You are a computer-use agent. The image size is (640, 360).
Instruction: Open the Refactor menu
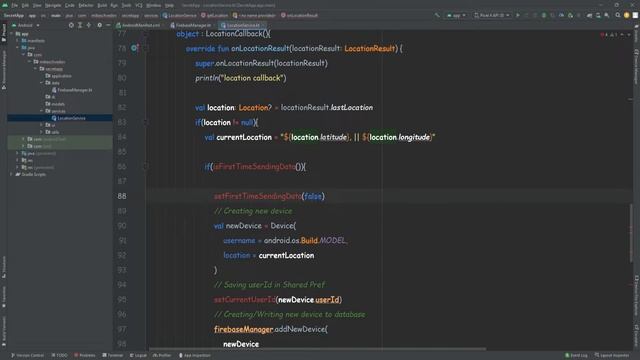click(86, 5)
